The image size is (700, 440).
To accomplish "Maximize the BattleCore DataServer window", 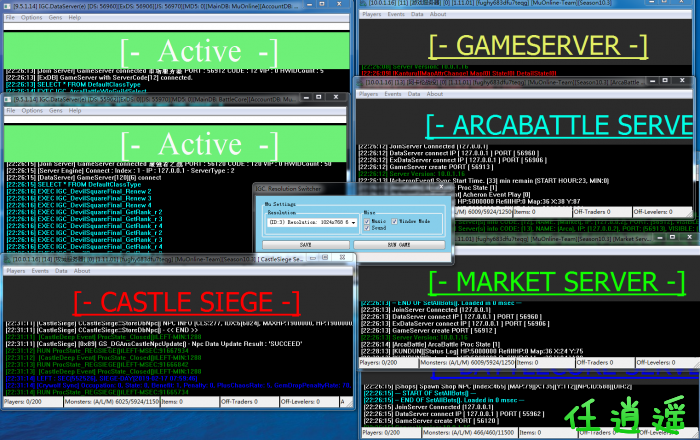I will [319, 97].
